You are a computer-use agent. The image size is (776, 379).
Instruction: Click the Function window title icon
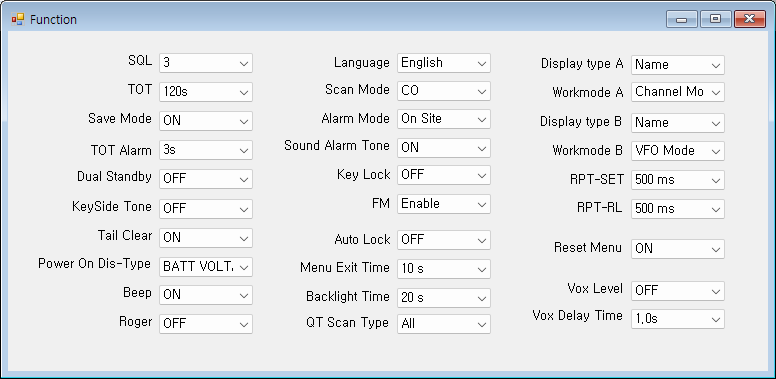coord(17,19)
